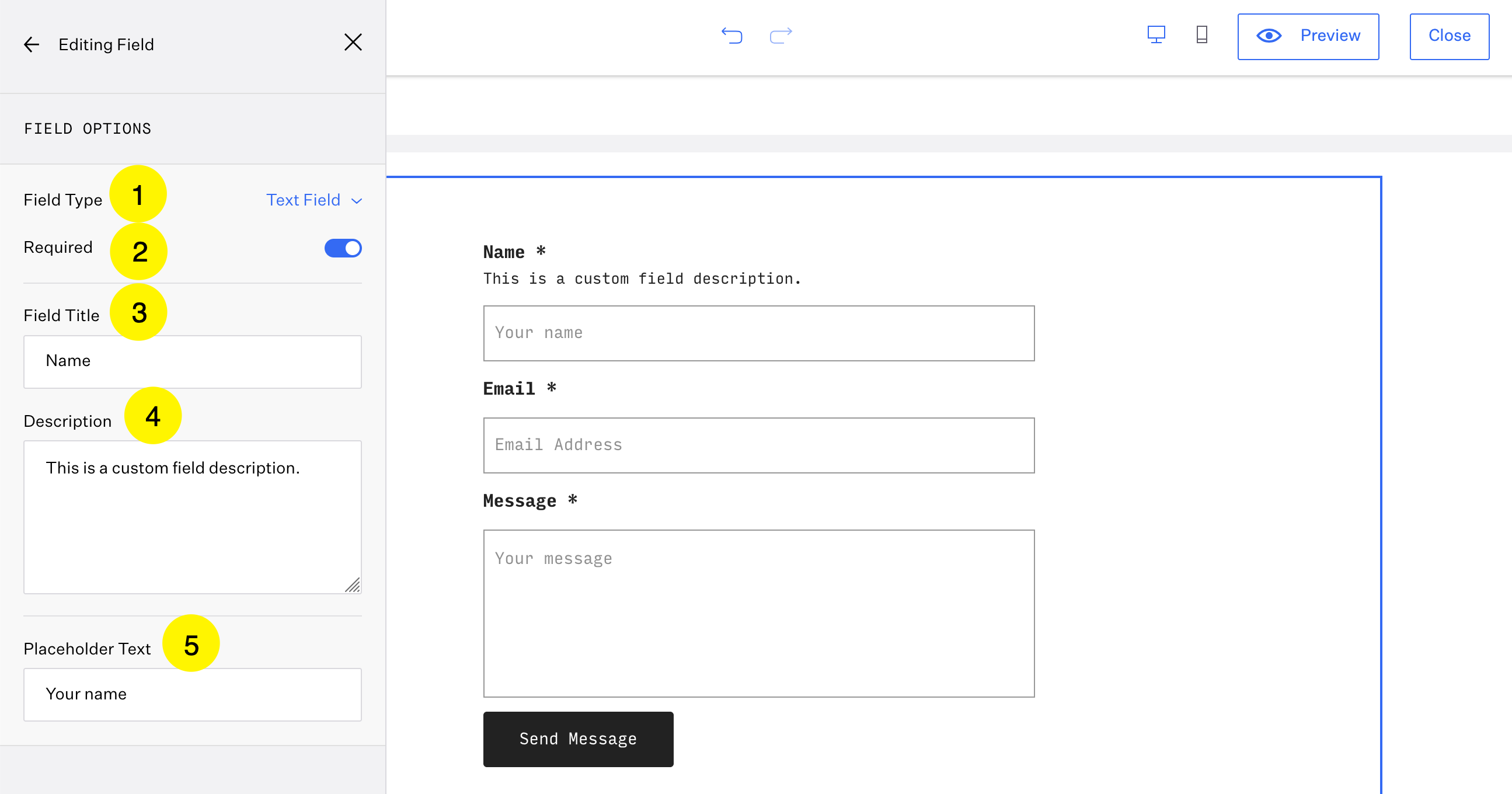
Task: Click the eye icon in Preview
Action: coord(1269,36)
